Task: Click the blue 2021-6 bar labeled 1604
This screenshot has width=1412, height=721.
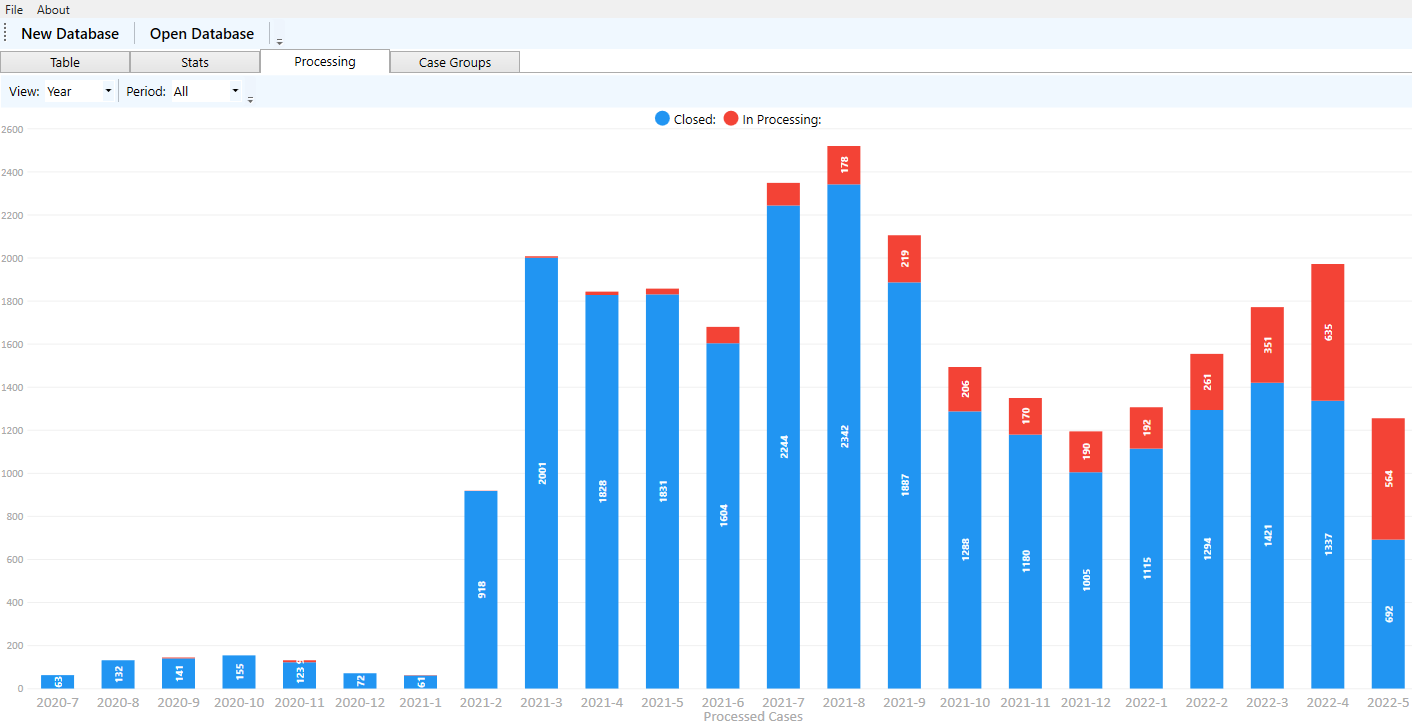Action: 723,516
